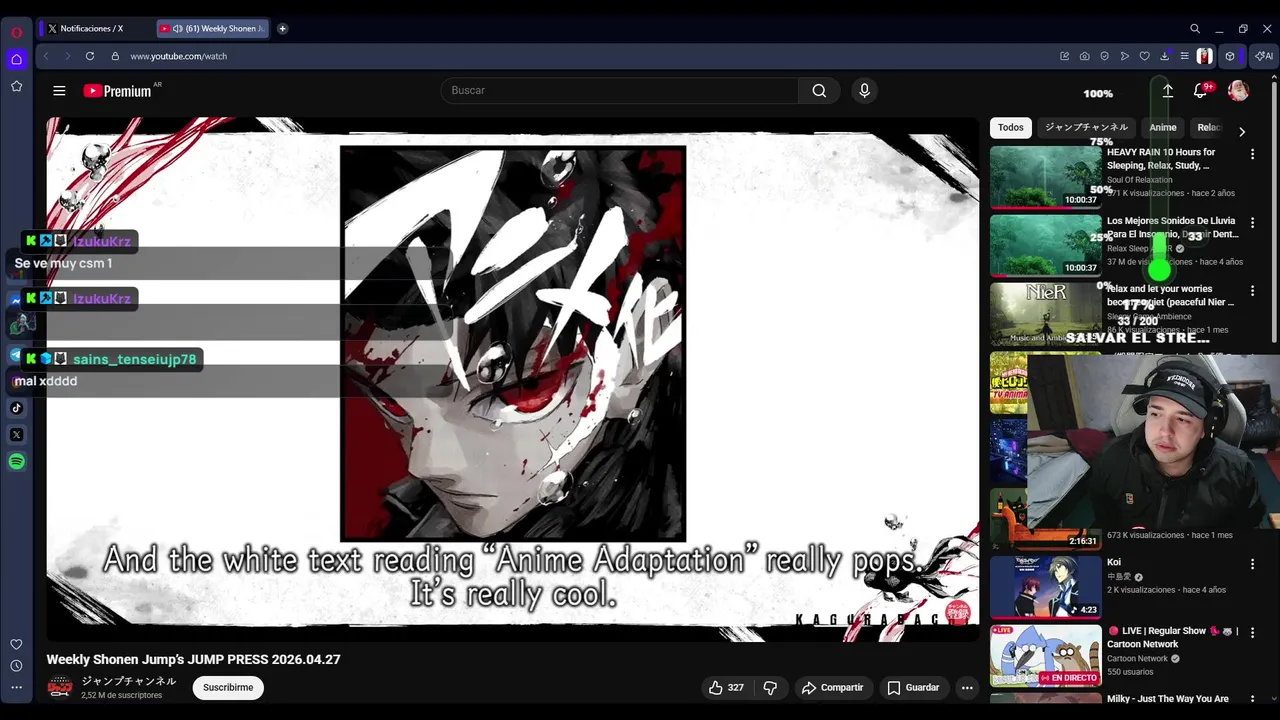Add page to bookmarks heart icon
Screen dimensions: 1280x720
tap(1145, 56)
